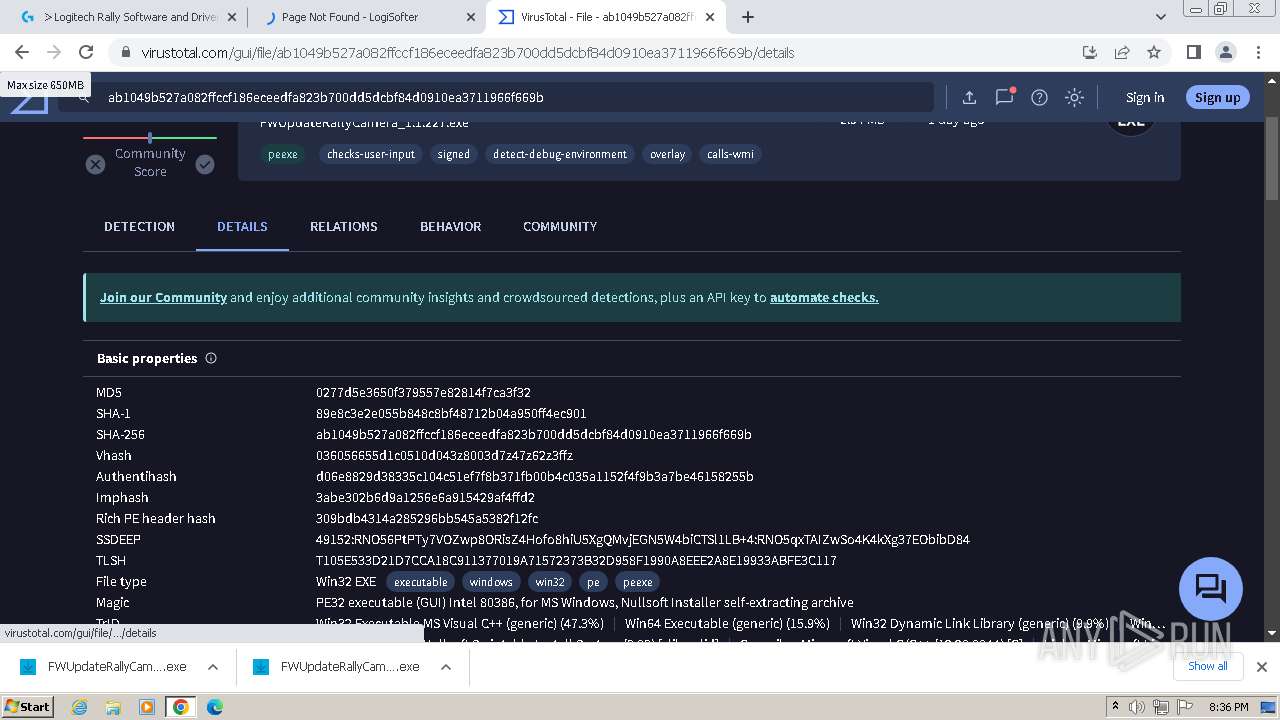
Task: Close the VirusTotal browser tab
Action: 709,17
